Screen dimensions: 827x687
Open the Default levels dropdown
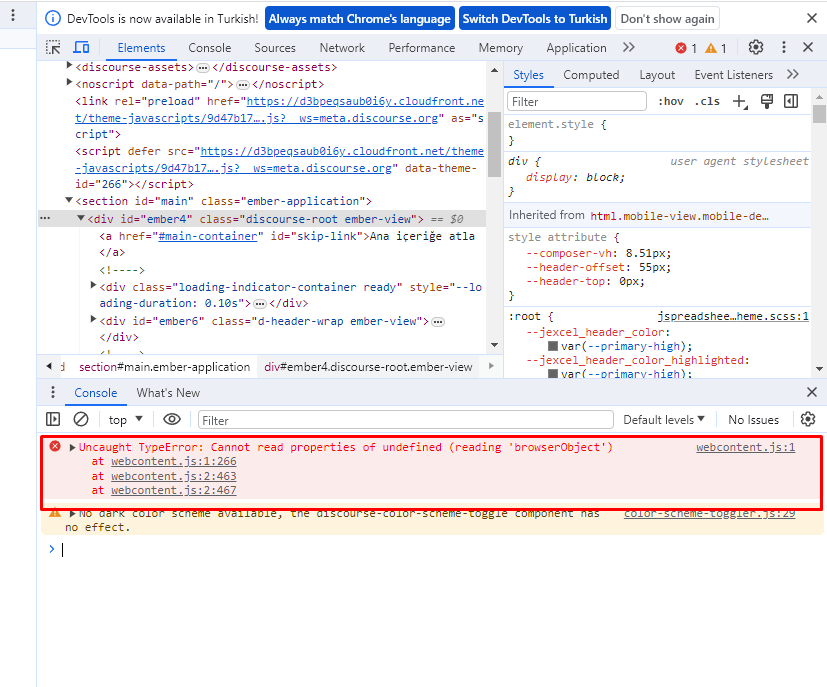coord(663,420)
